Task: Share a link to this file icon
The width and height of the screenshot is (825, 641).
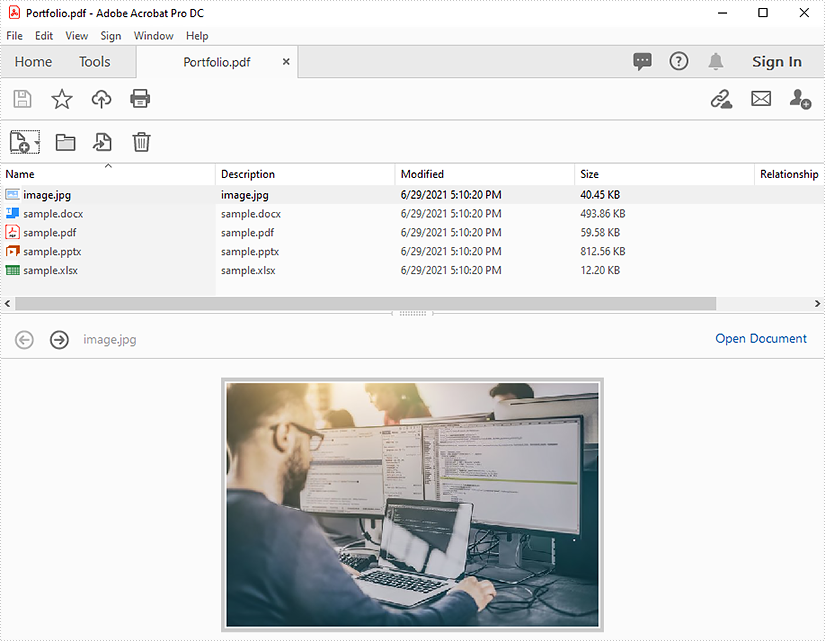Action: pos(721,99)
